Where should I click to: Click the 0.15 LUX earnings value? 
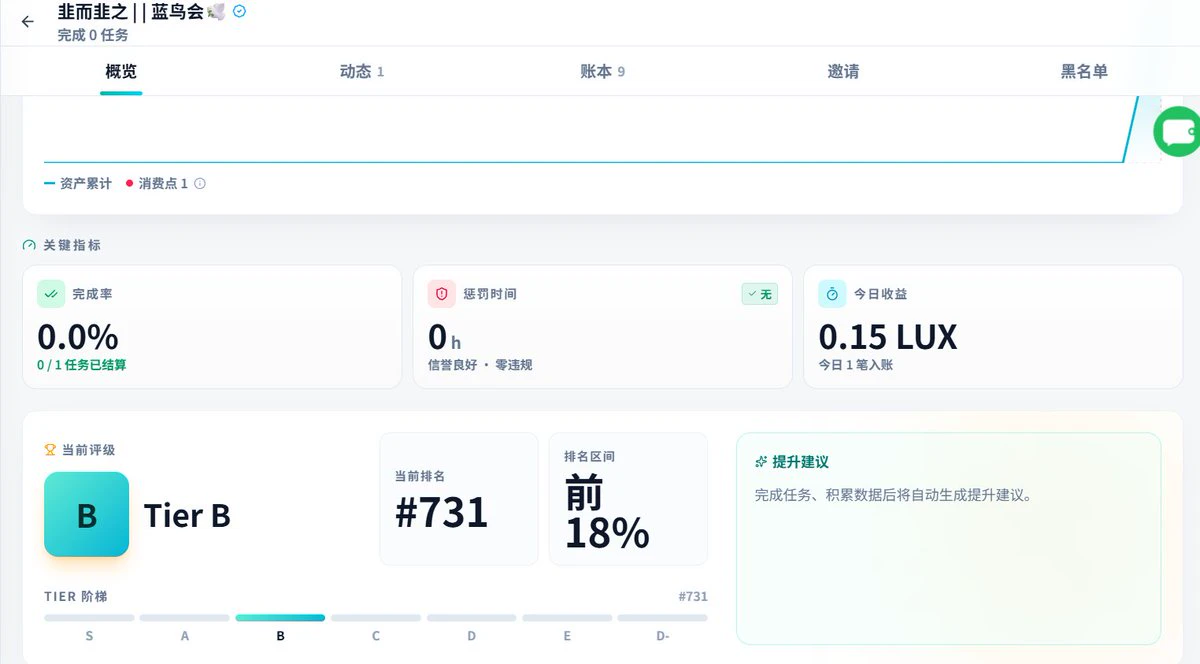[x=888, y=337]
